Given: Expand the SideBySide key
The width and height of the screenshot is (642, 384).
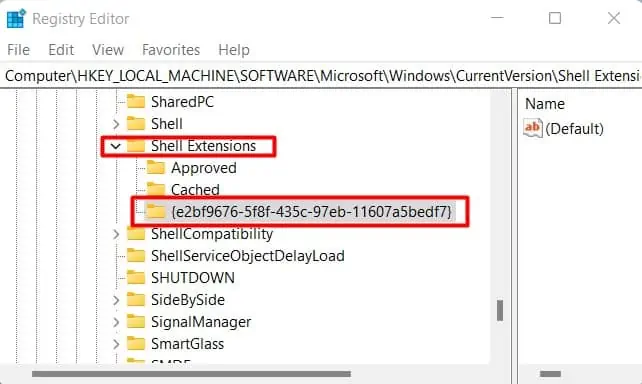Looking at the screenshot, I should (x=116, y=300).
